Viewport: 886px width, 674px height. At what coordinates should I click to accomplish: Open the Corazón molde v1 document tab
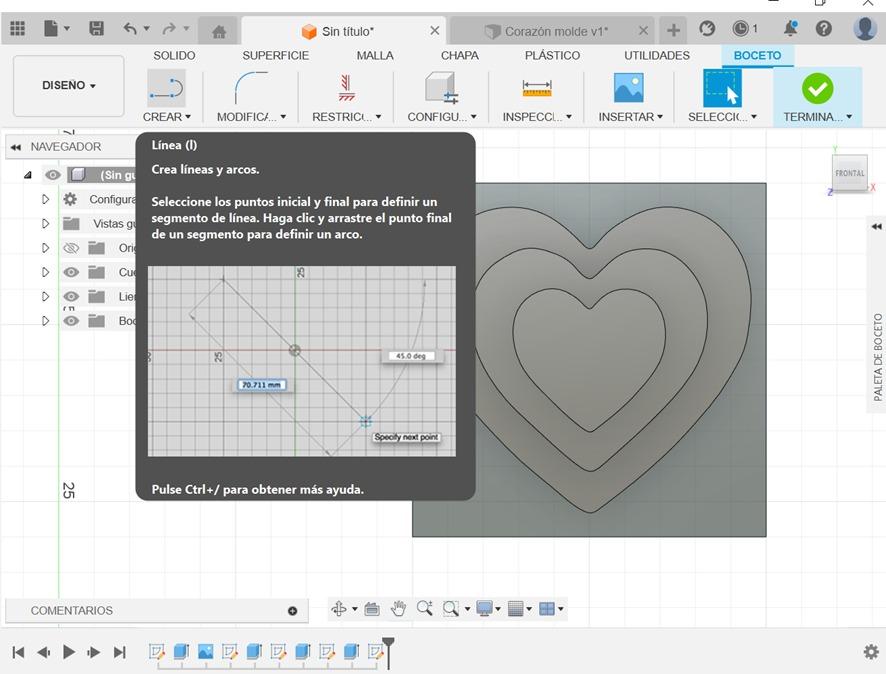pyautogui.click(x=550, y=31)
